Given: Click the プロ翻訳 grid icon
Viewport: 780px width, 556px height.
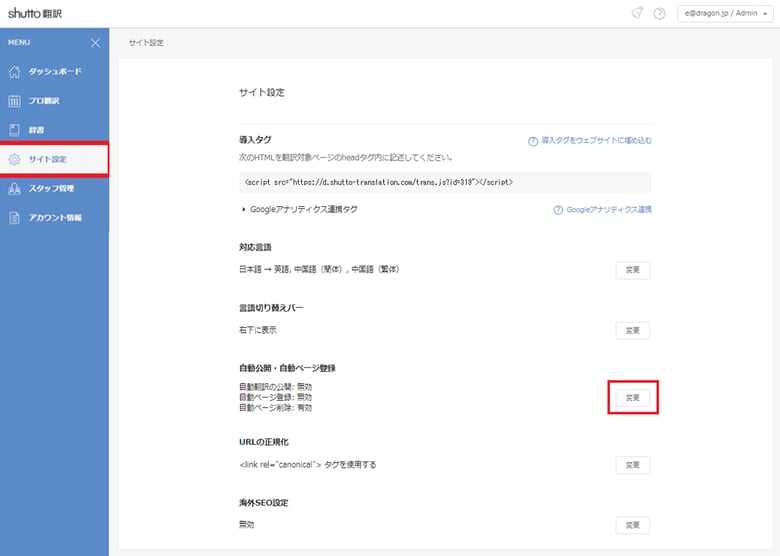Looking at the screenshot, I should tap(14, 101).
